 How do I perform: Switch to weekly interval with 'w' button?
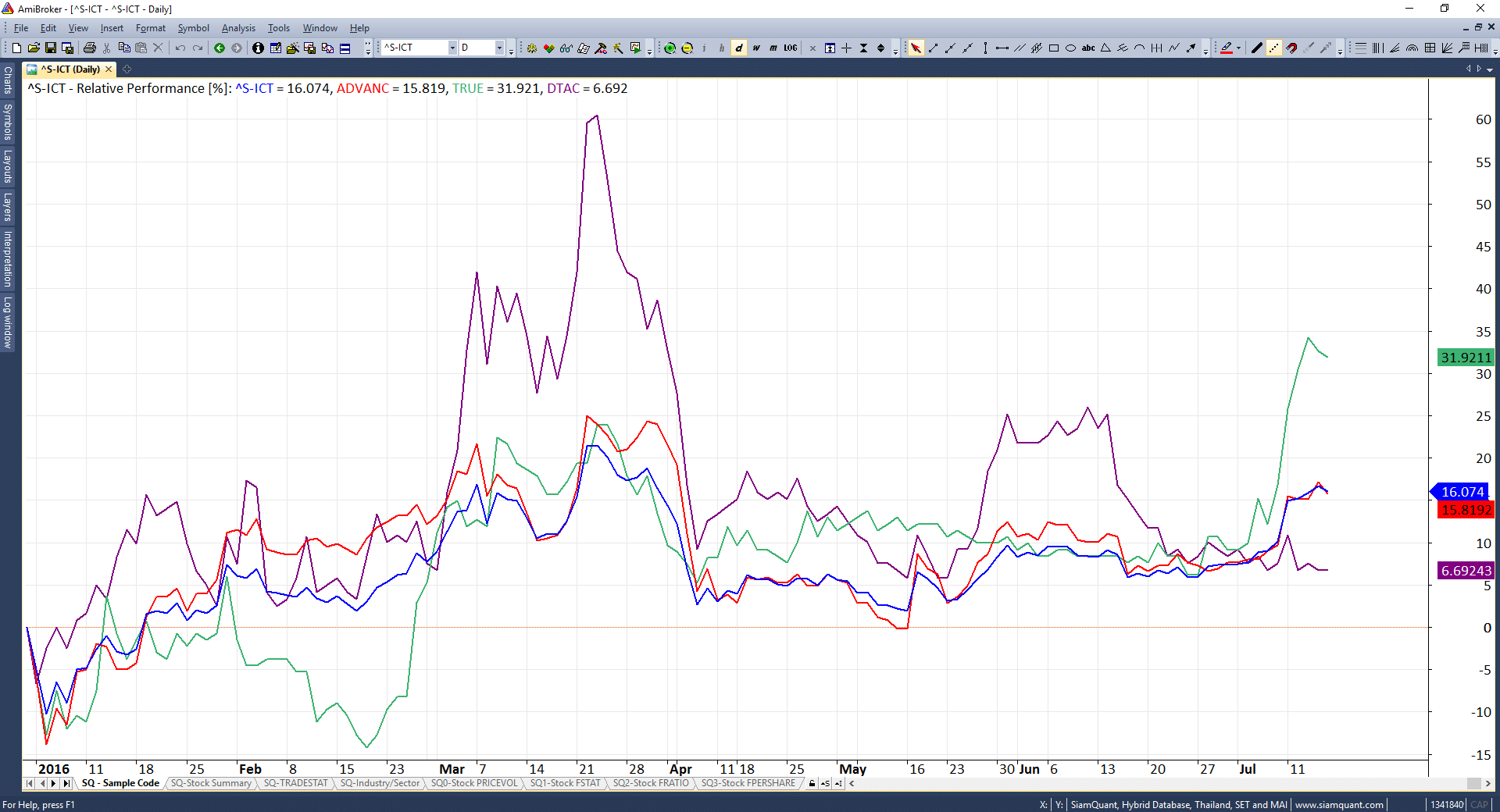point(756,48)
